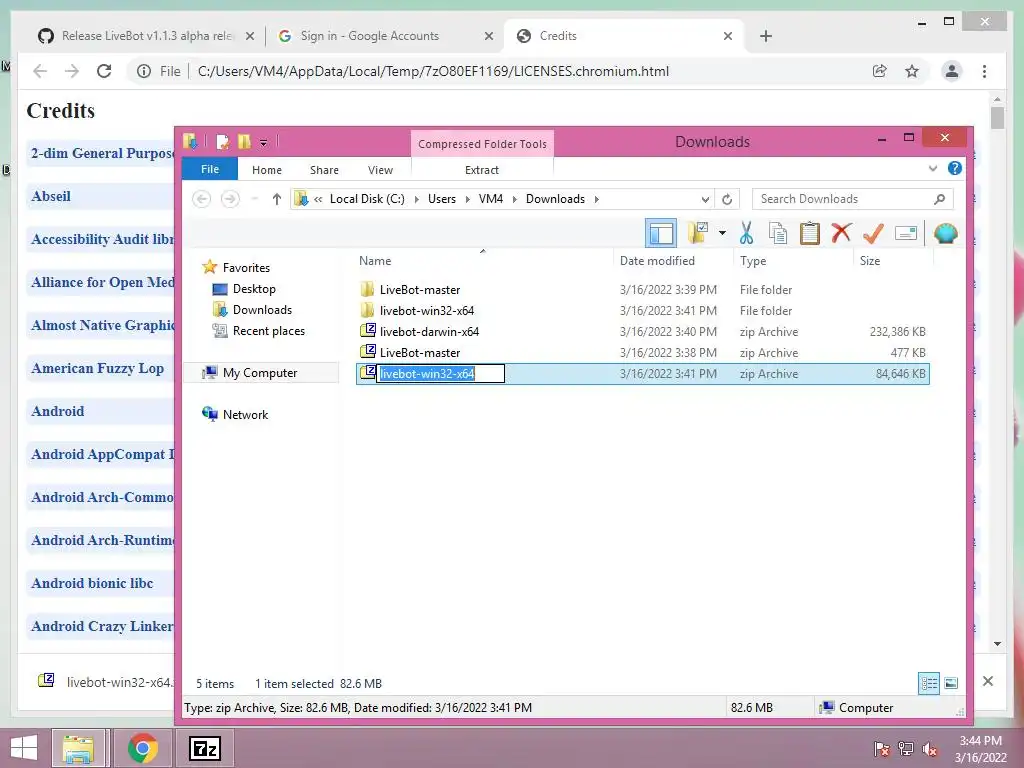Viewport: 1024px width, 768px height.
Task: Open the Extract ribbon tab
Action: [481, 170]
